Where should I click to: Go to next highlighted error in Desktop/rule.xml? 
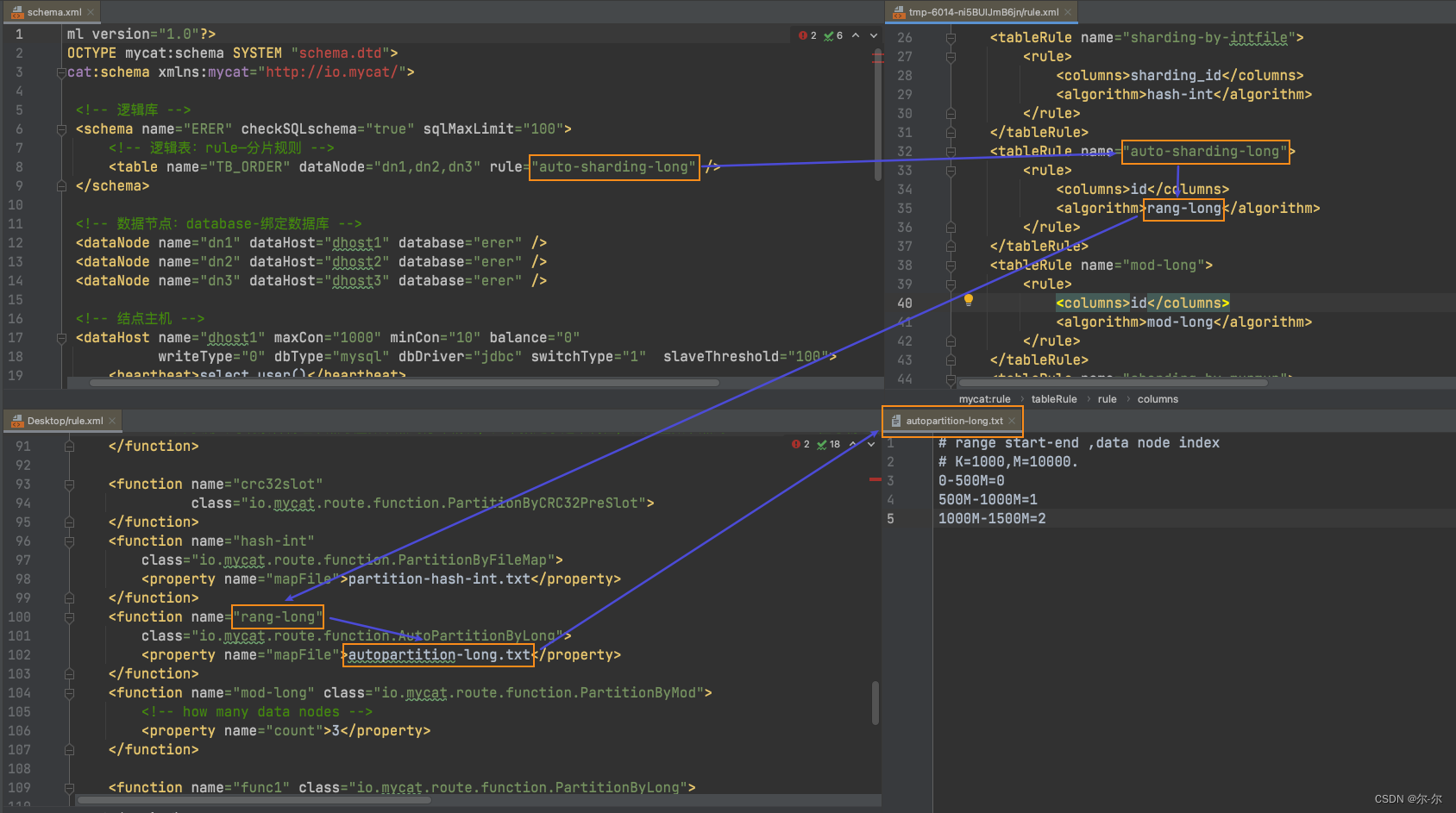pyautogui.click(x=870, y=444)
